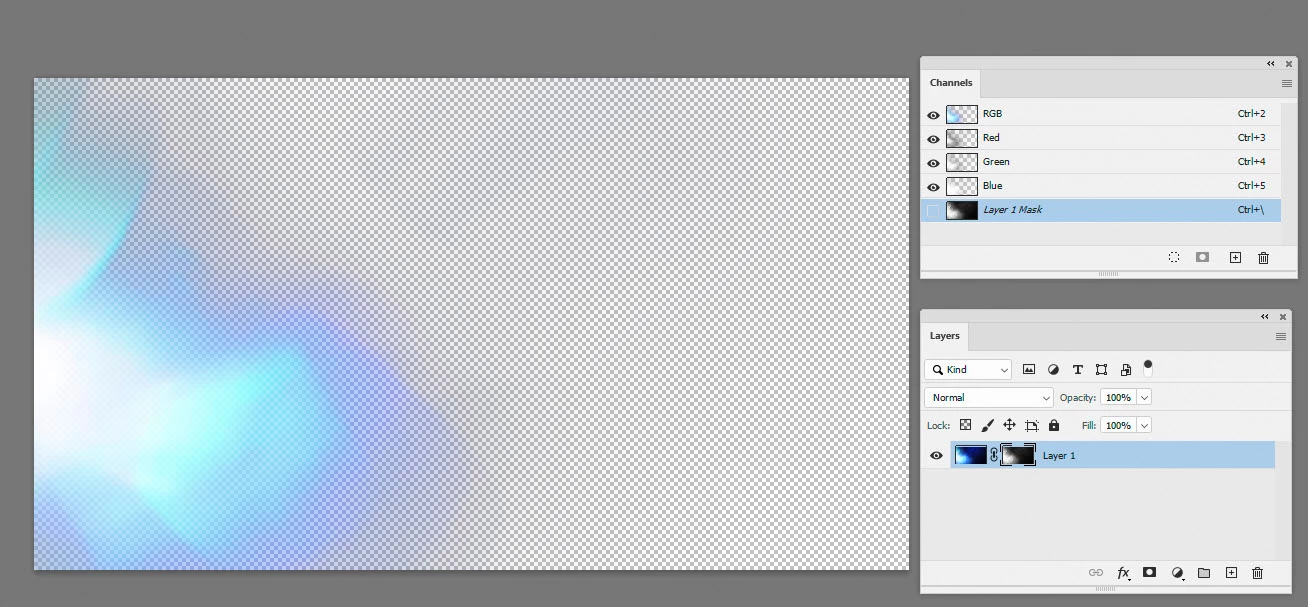Screen dimensions: 1308x607
Task: Create new fill or adjustment layer
Action: (1178, 573)
